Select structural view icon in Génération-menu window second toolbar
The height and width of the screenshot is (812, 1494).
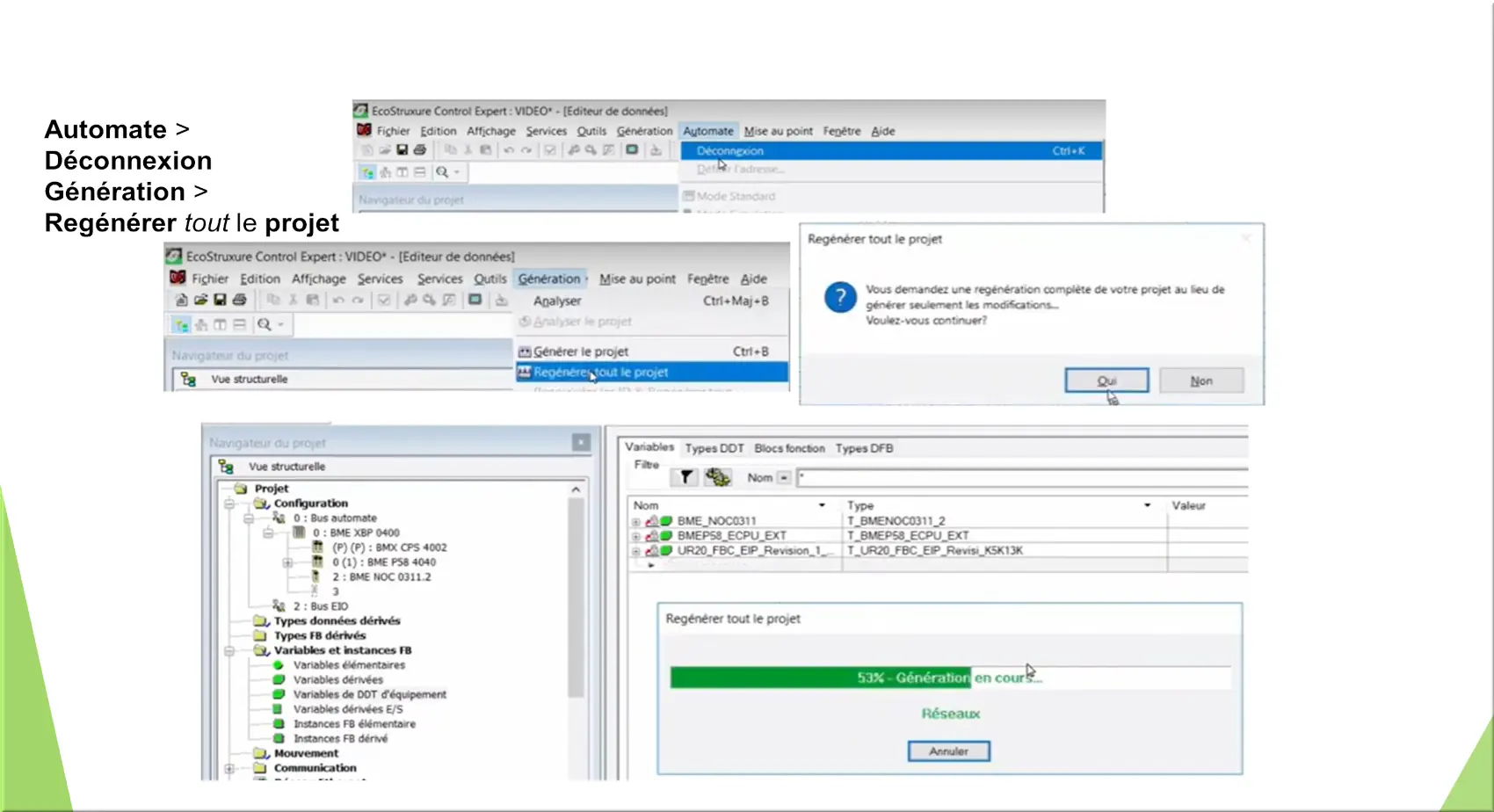181,325
